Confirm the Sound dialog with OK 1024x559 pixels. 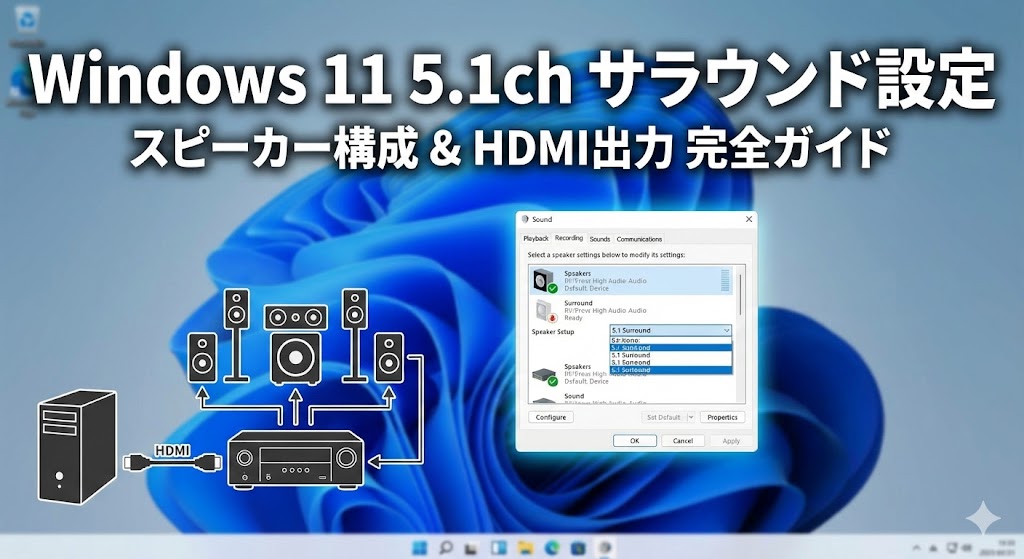(x=634, y=441)
